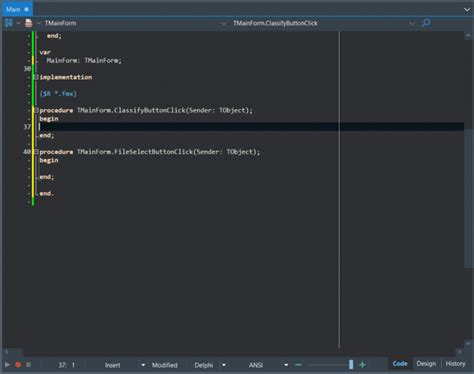Image resolution: width=474 pixels, height=374 pixels.
Task: Click the unit document icon in toolbar
Action: click(x=29, y=23)
